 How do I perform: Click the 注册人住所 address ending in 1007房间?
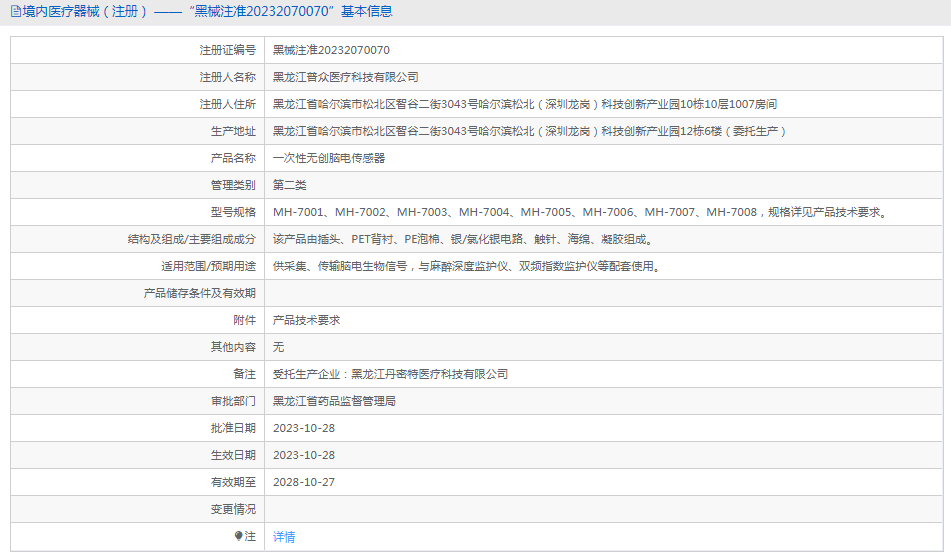click(525, 104)
